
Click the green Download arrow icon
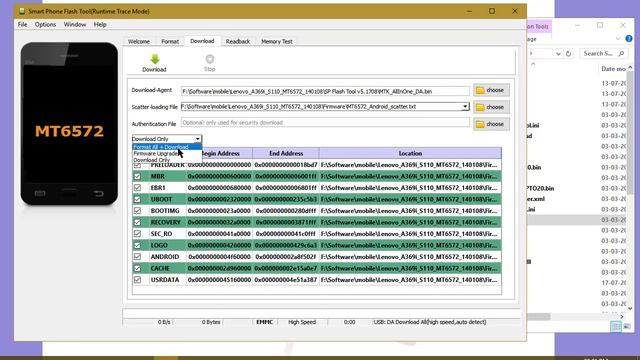pyautogui.click(x=154, y=59)
